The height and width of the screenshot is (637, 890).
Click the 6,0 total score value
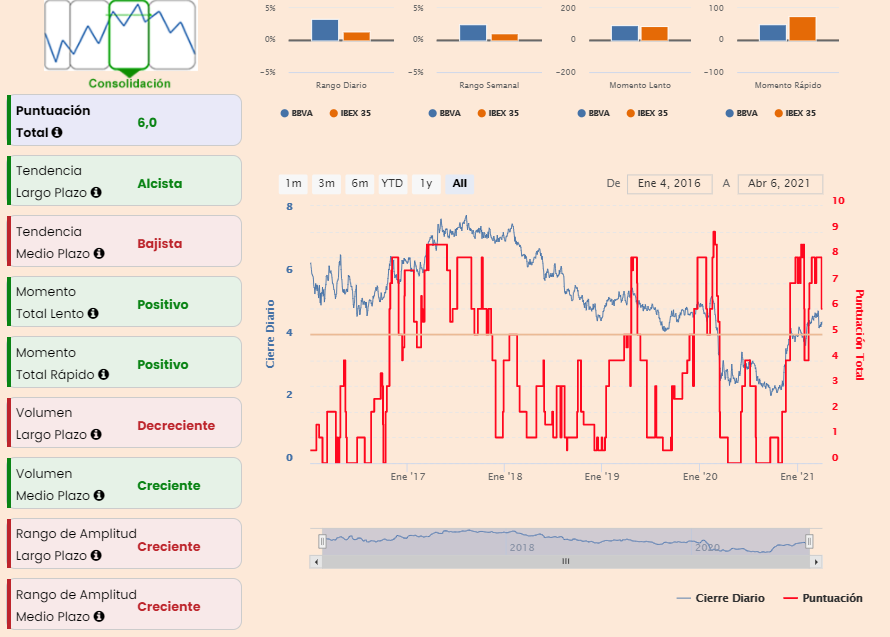147,123
